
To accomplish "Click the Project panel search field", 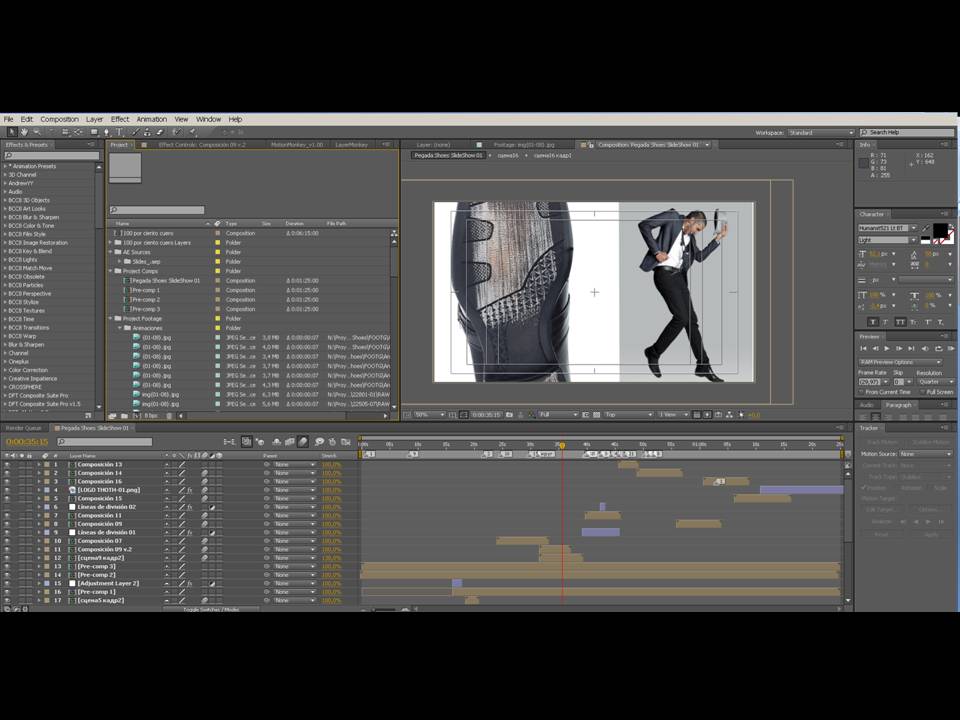I will pos(158,210).
